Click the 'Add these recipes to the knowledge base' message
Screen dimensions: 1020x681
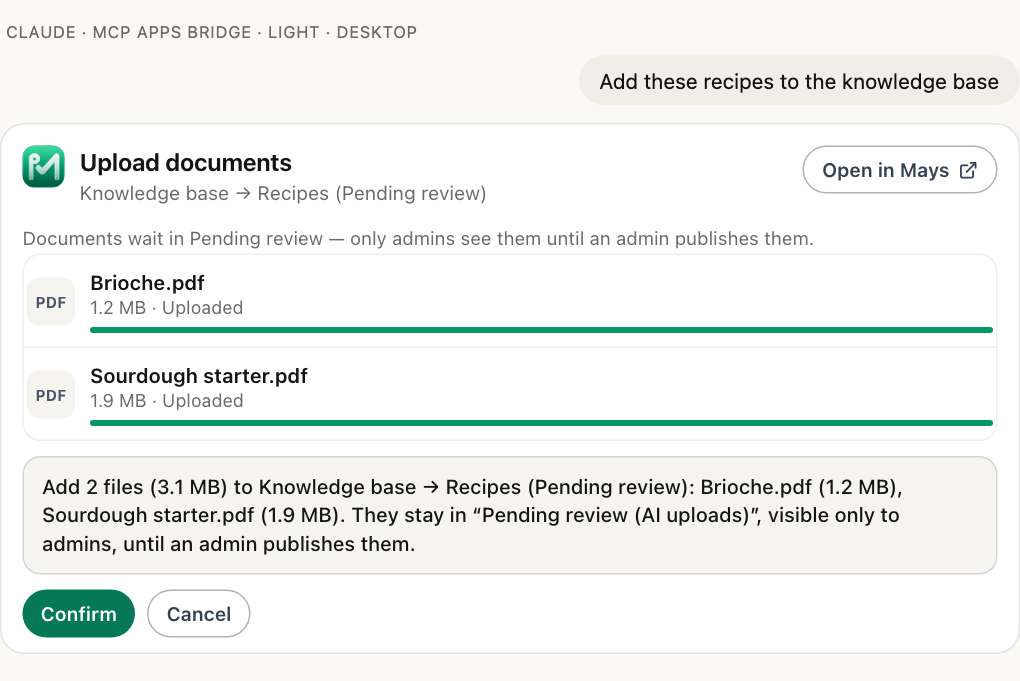[799, 81]
